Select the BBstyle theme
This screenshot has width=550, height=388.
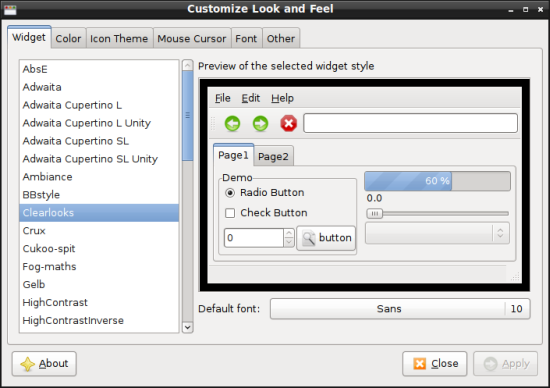coord(99,195)
